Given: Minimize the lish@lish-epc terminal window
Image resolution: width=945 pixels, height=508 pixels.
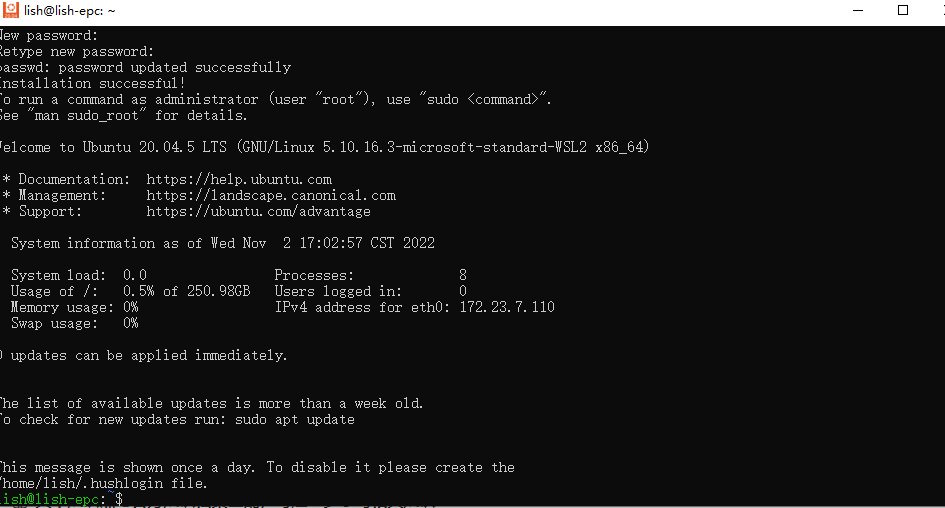Looking at the screenshot, I should [858, 10].
